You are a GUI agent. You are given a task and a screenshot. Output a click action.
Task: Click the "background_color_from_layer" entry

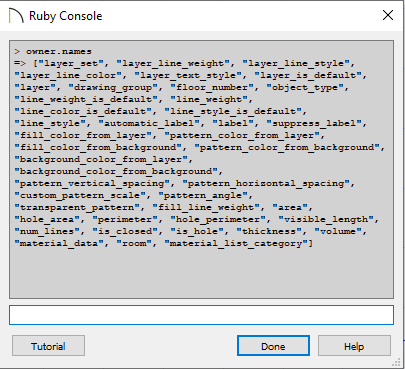coord(101,160)
